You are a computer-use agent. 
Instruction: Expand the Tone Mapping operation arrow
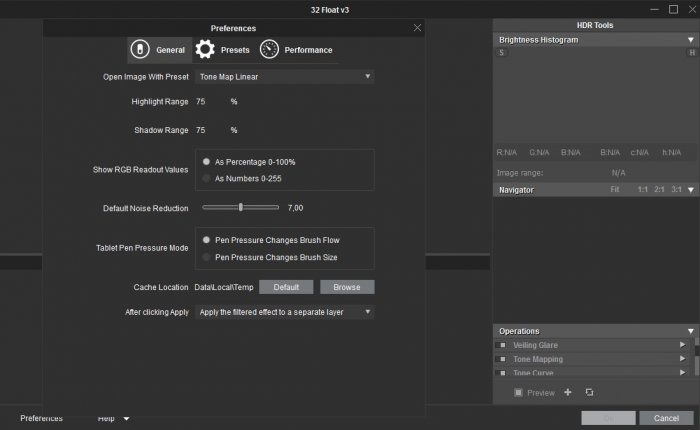coord(683,359)
